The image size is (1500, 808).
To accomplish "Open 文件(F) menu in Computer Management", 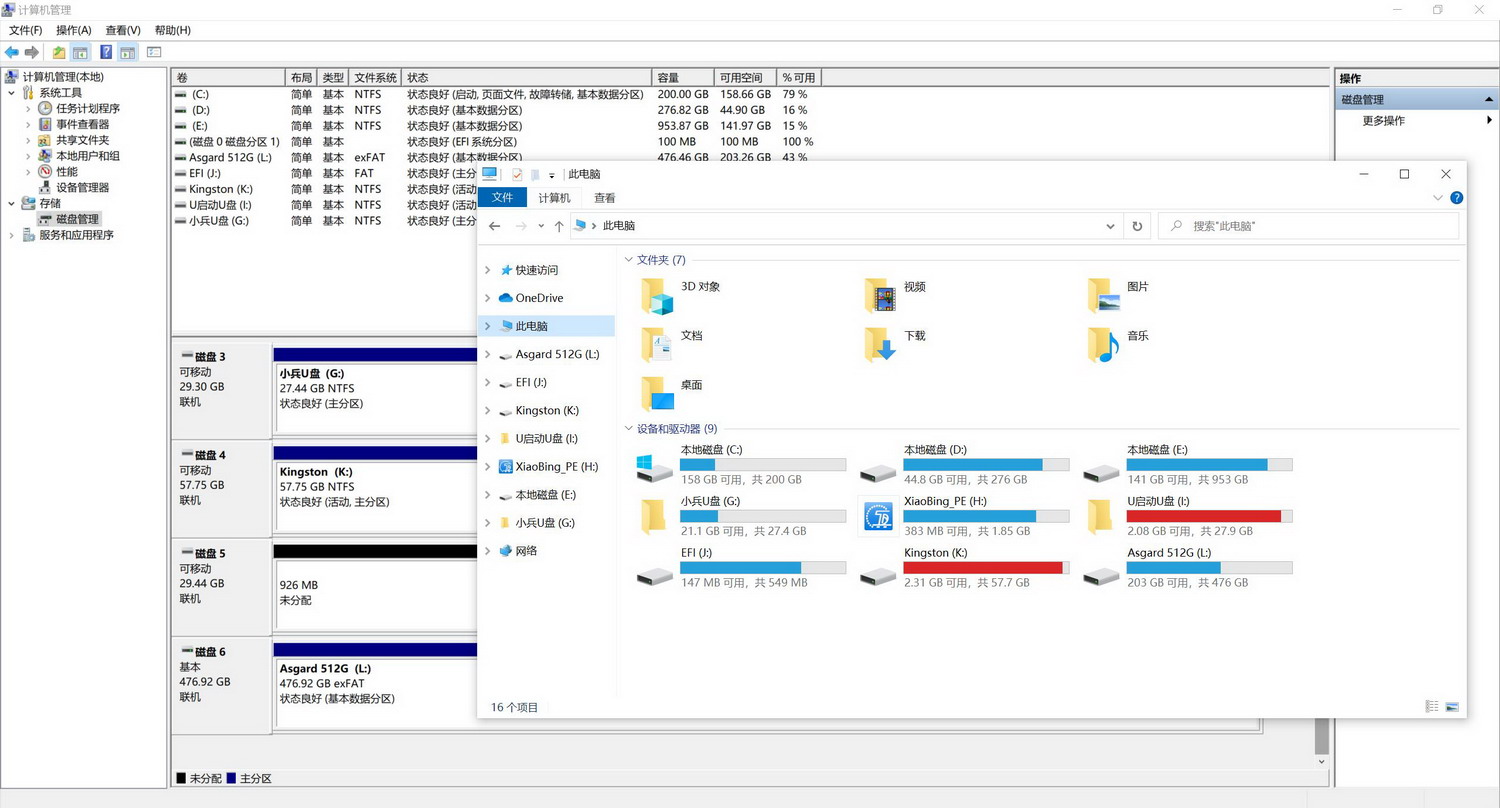I will [x=26, y=30].
